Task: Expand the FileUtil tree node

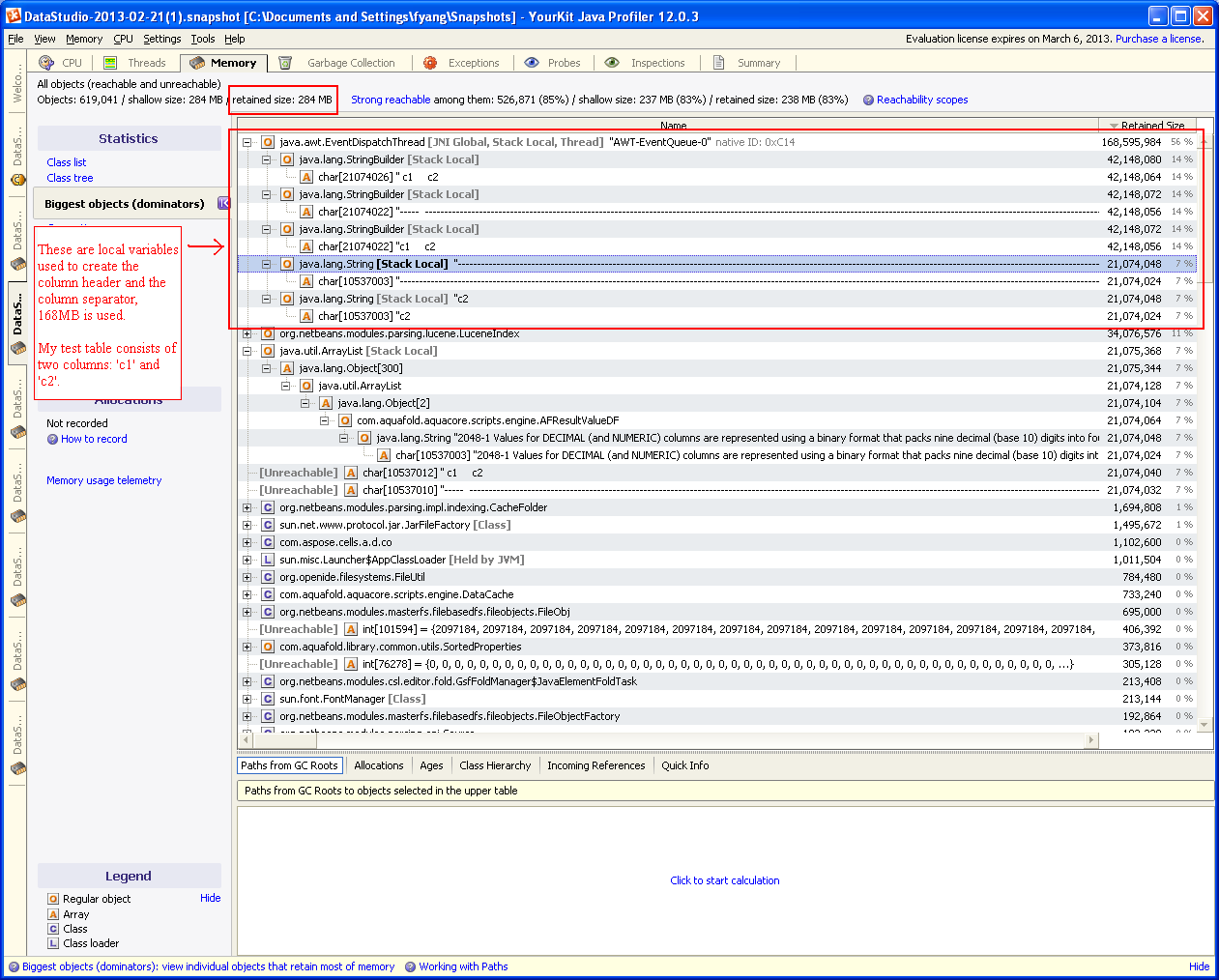Action: point(247,577)
